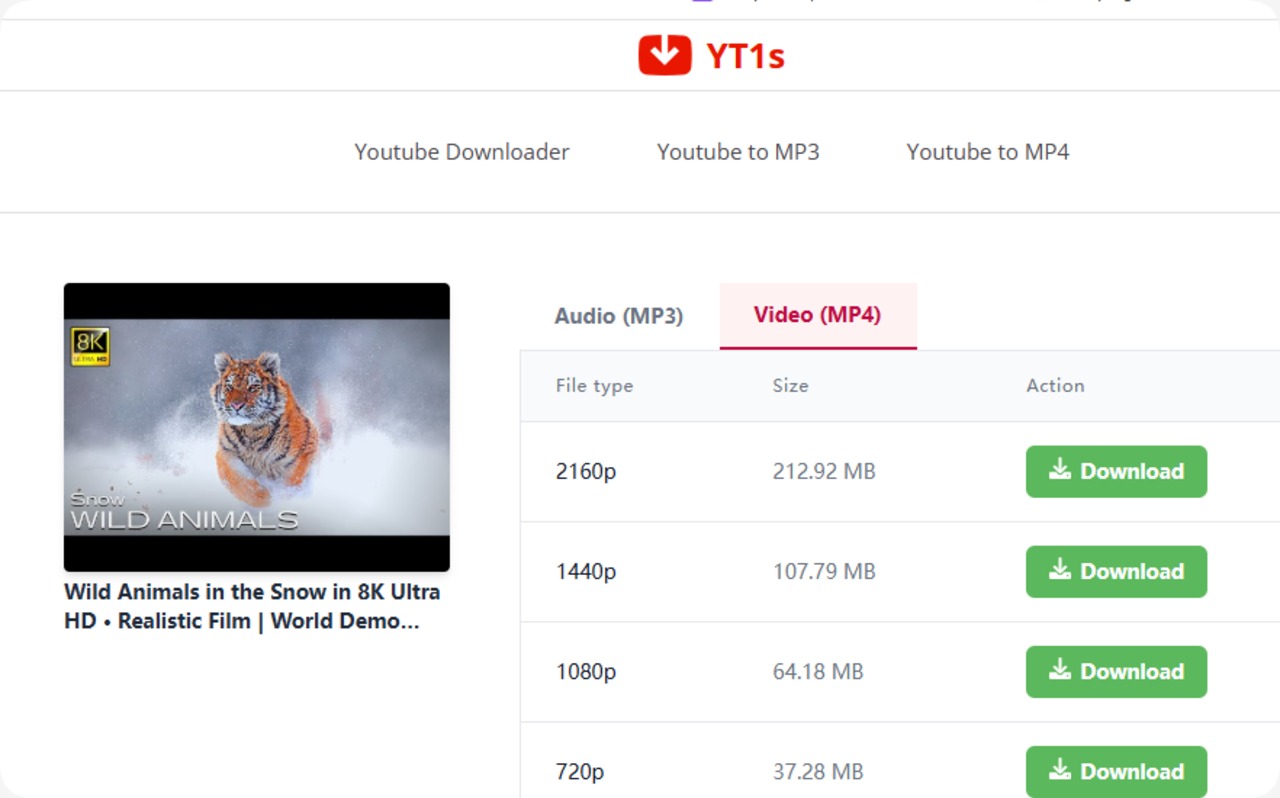Click the 64.18 MB size value

click(x=818, y=671)
